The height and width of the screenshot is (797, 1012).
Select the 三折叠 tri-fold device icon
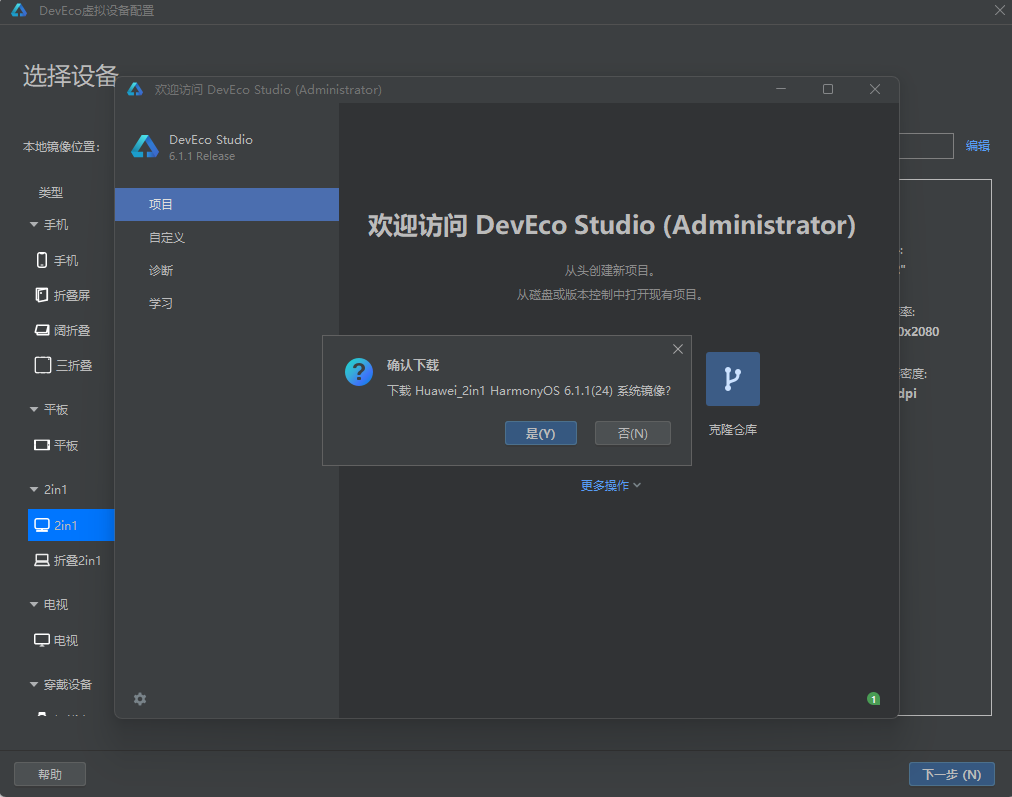tap(43, 365)
